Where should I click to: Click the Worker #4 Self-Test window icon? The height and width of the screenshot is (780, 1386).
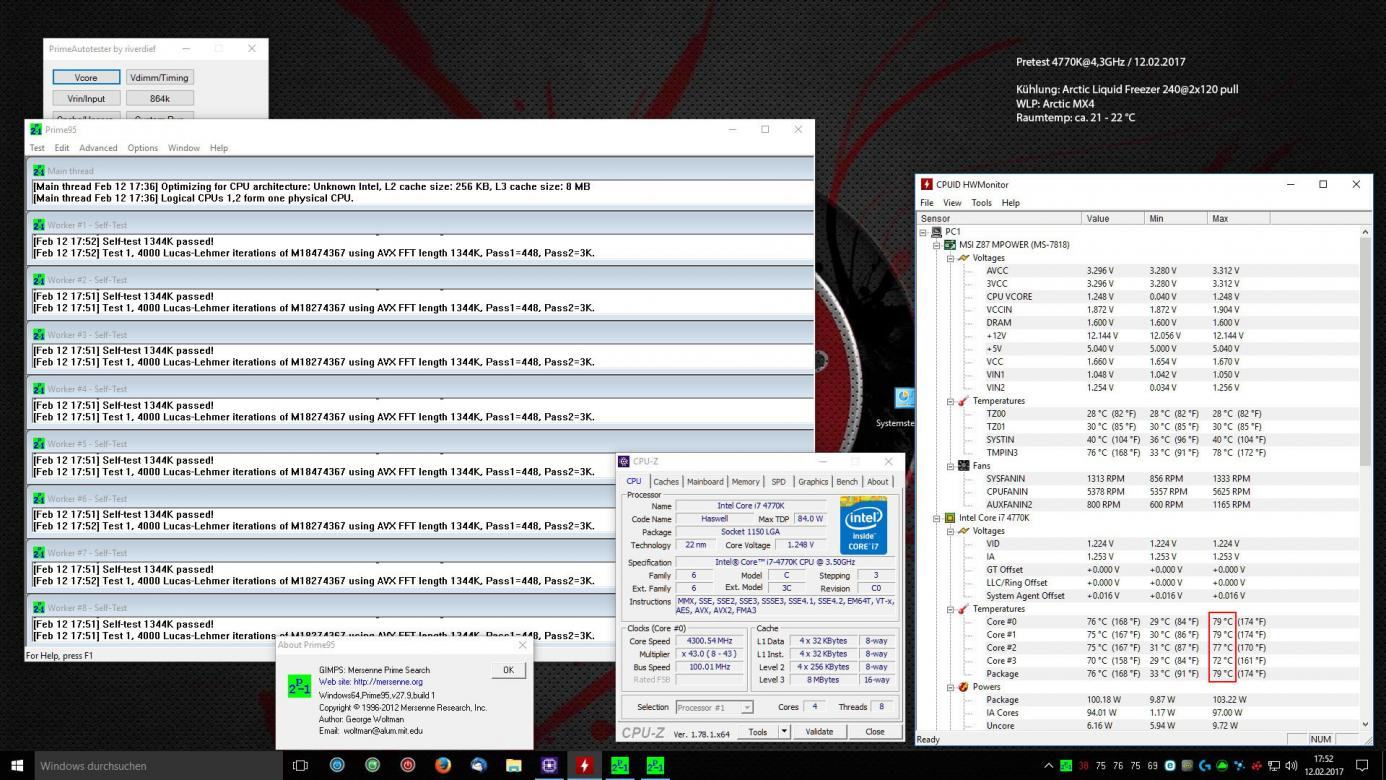click(39, 389)
